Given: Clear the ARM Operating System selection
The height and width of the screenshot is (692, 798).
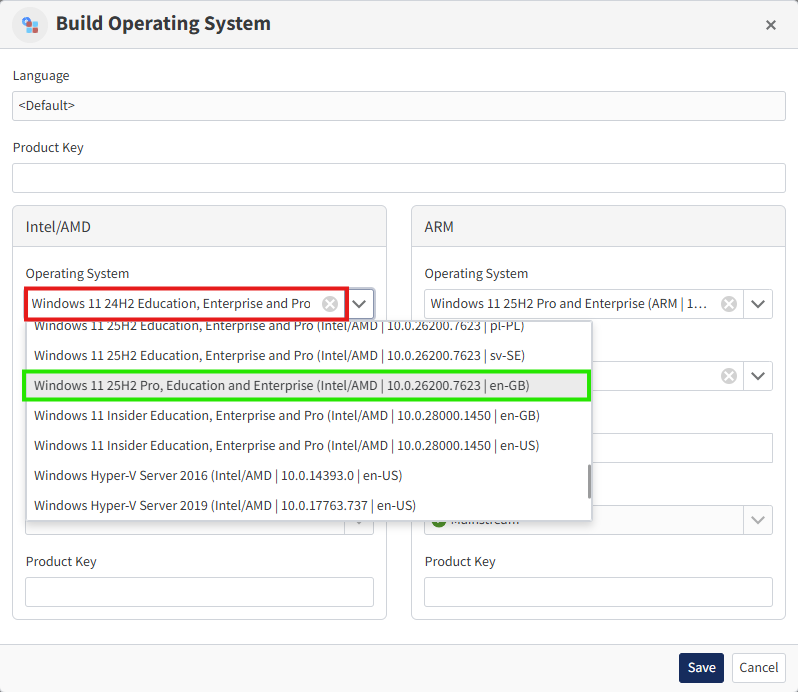Looking at the screenshot, I should (x=729, y=304).
